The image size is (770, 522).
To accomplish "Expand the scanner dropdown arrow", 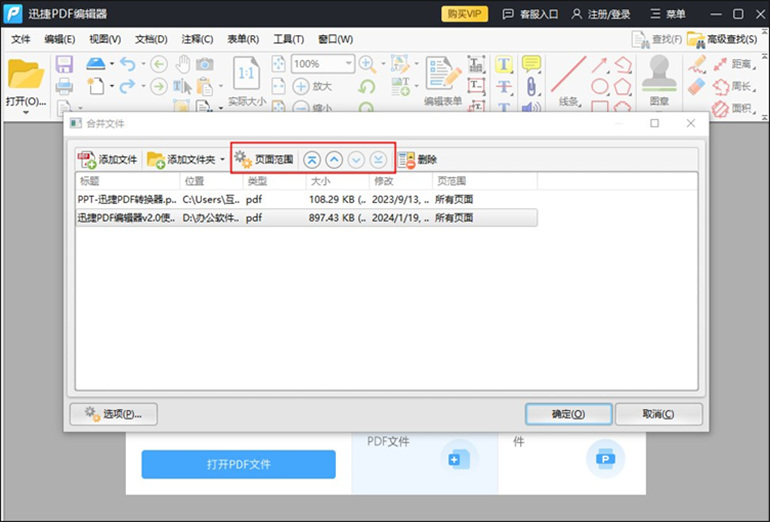I will 112,63.
